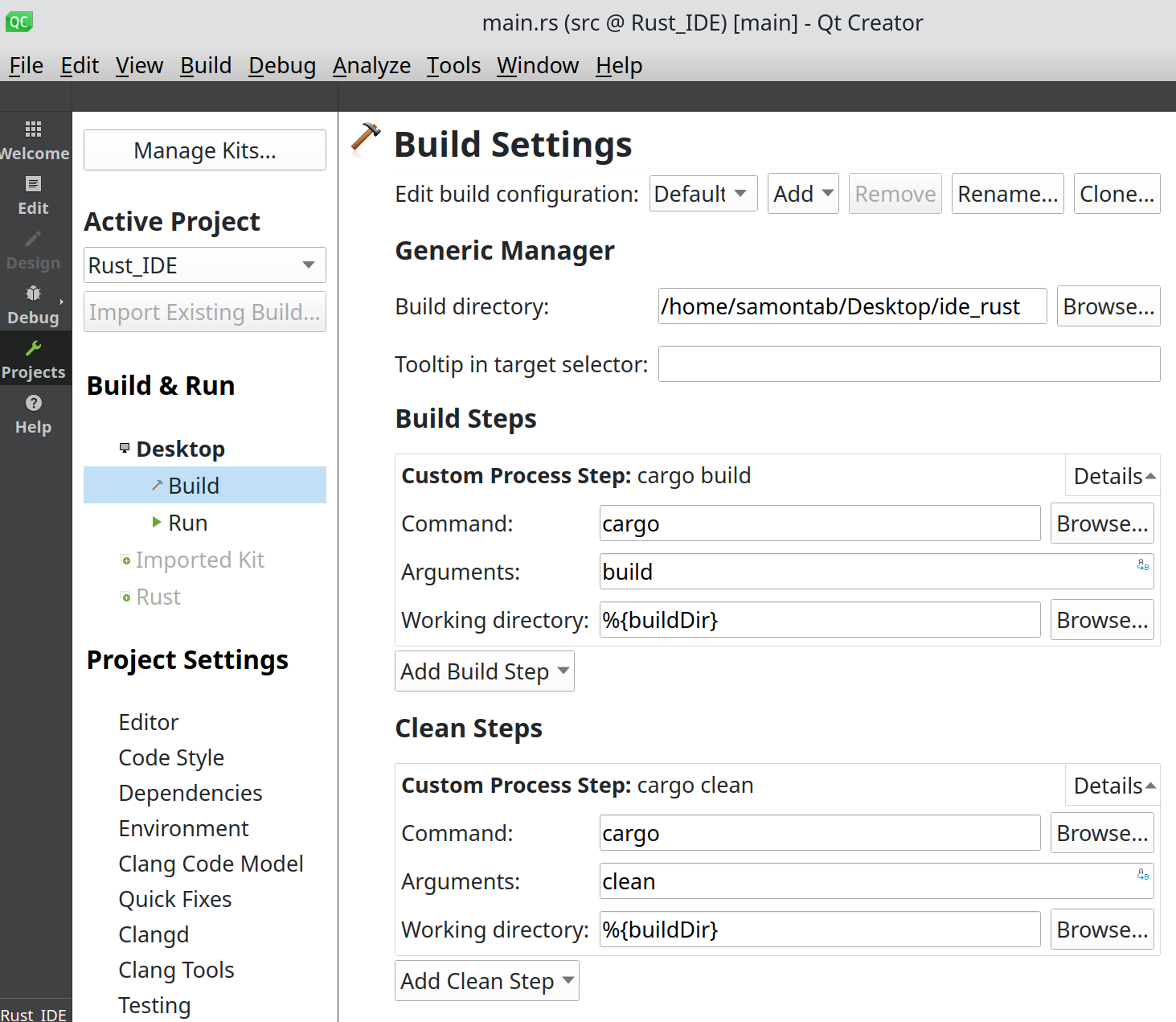Click the Tooltip in target selector field
Screen dimensions: 1176x1022
(x=909, y=364)
